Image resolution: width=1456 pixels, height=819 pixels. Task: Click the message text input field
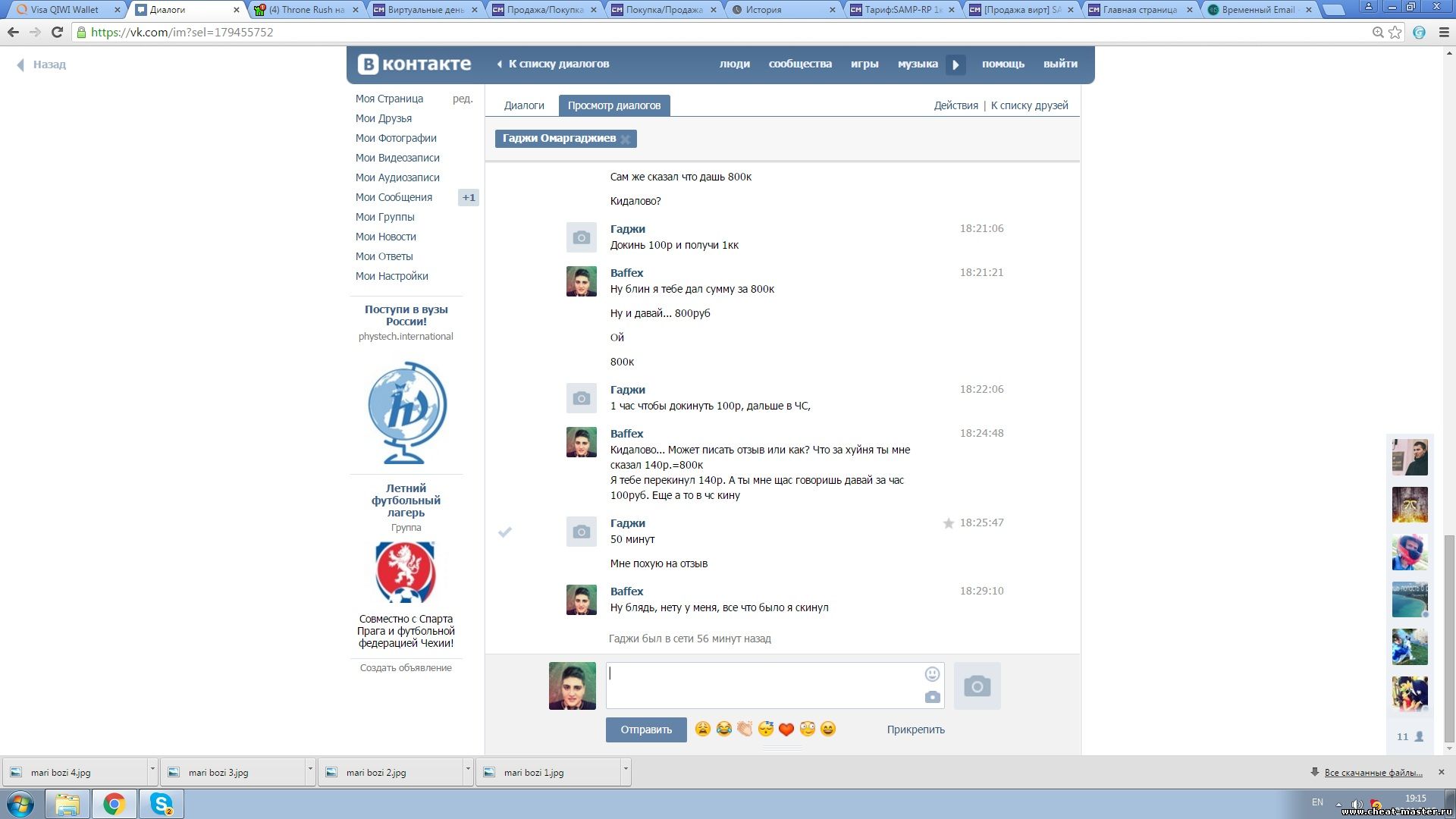[762, 686]
